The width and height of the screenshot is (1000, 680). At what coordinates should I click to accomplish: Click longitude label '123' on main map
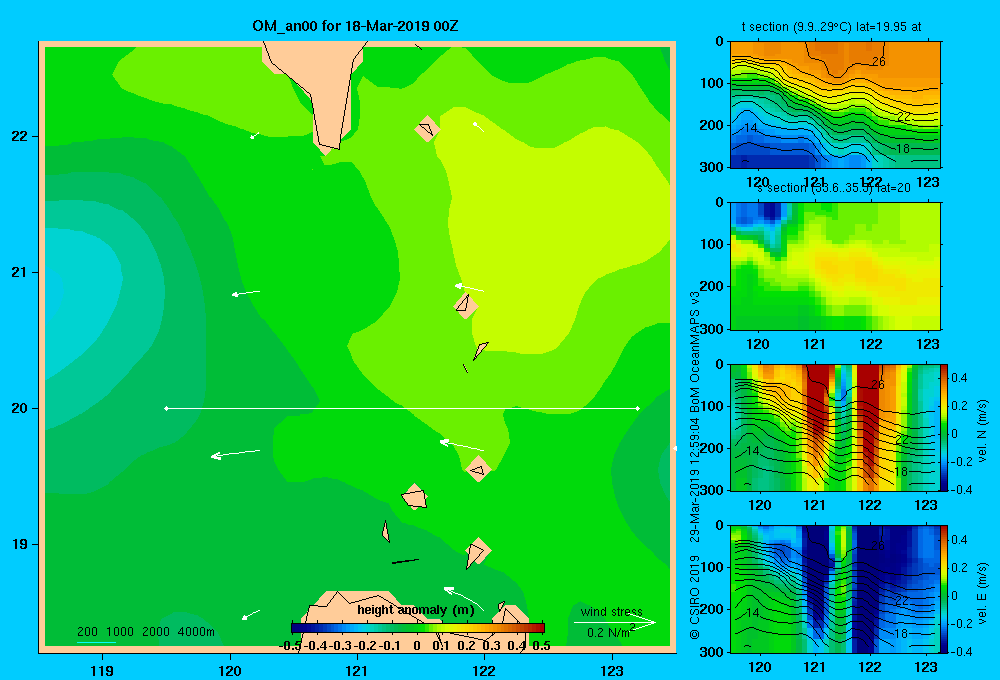[x=612, y=670]
